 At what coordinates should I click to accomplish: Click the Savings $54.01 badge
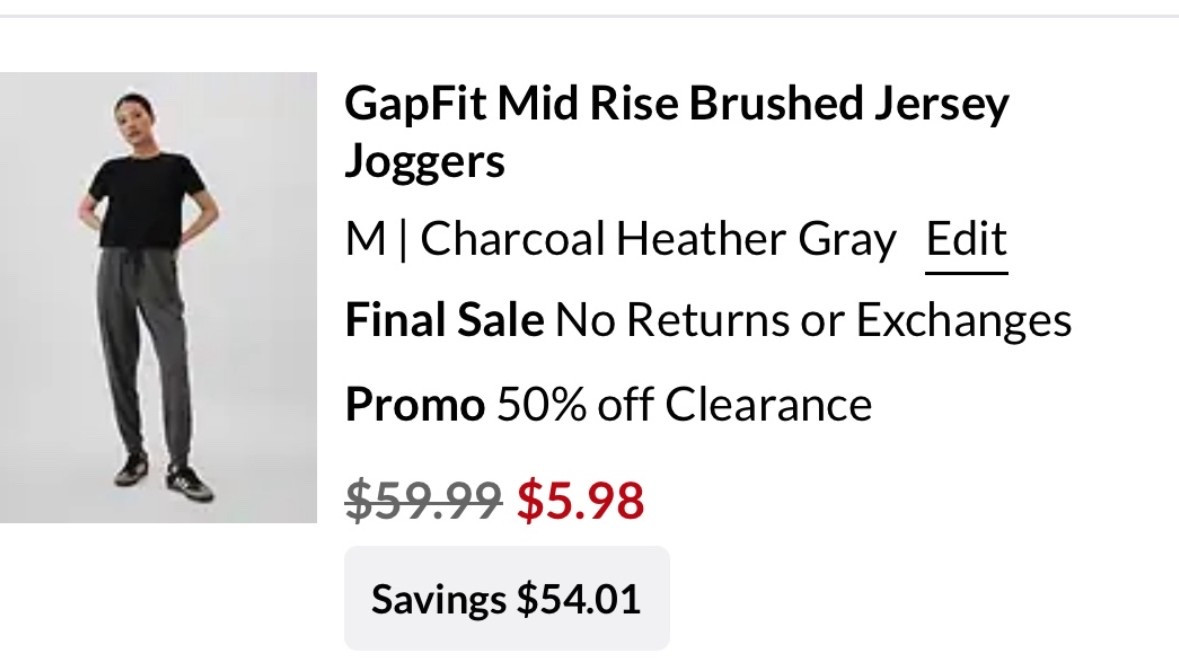(x=506, y=599)
